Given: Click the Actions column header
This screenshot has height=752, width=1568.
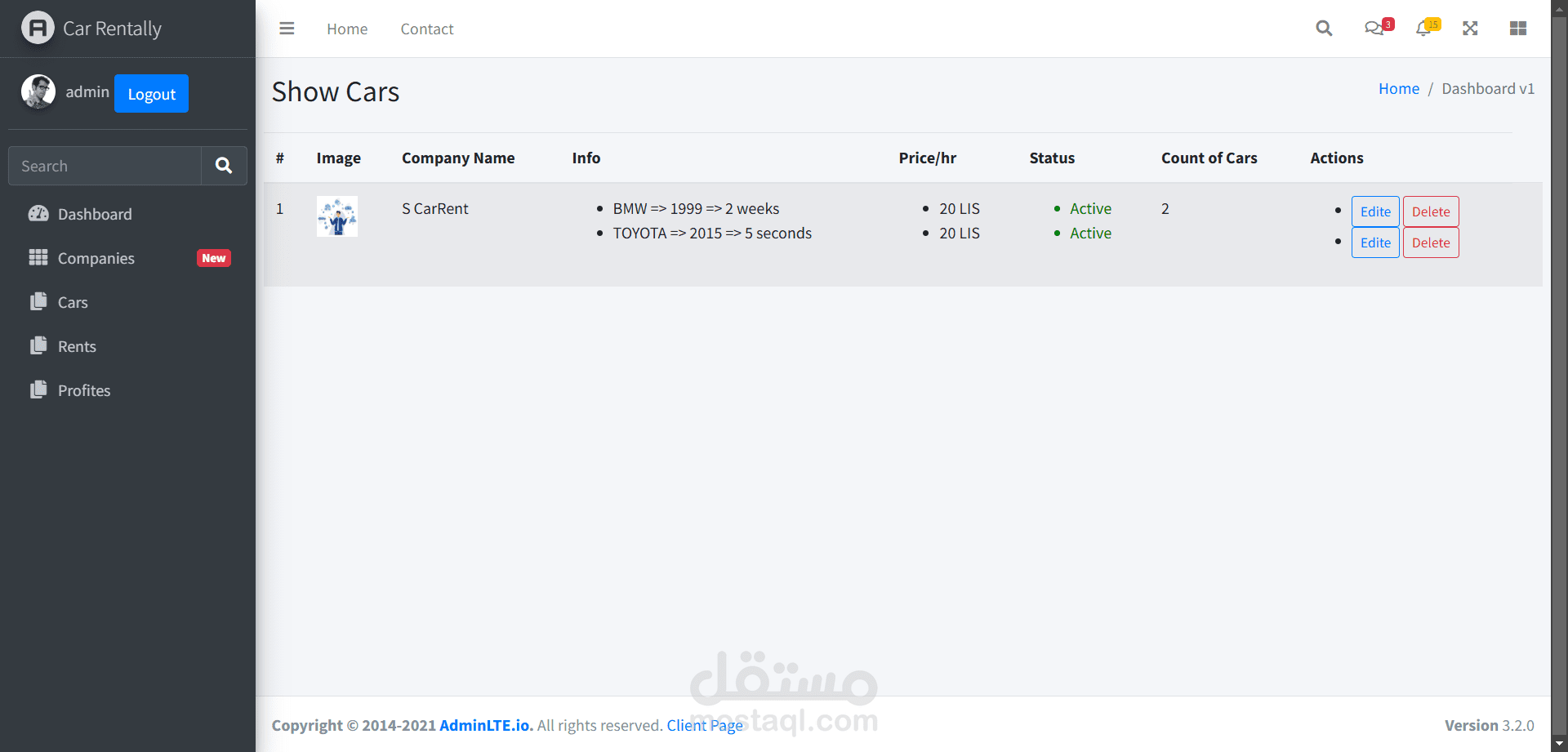Looking at the screenshot, I should click(1337, 158).
